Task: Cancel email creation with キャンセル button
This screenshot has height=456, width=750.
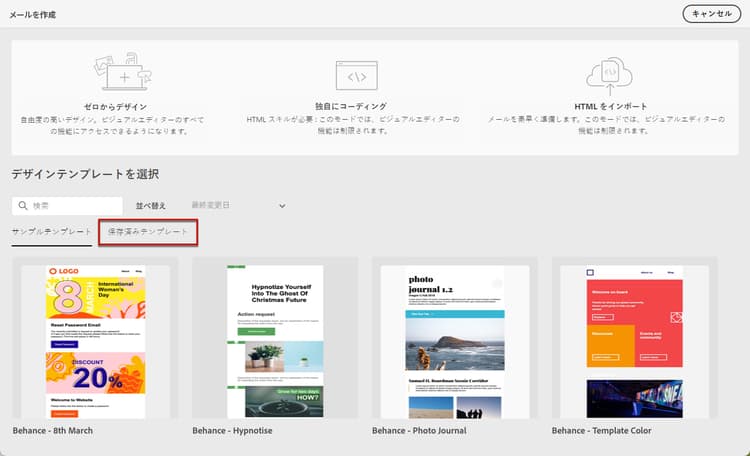Action: 712,14
